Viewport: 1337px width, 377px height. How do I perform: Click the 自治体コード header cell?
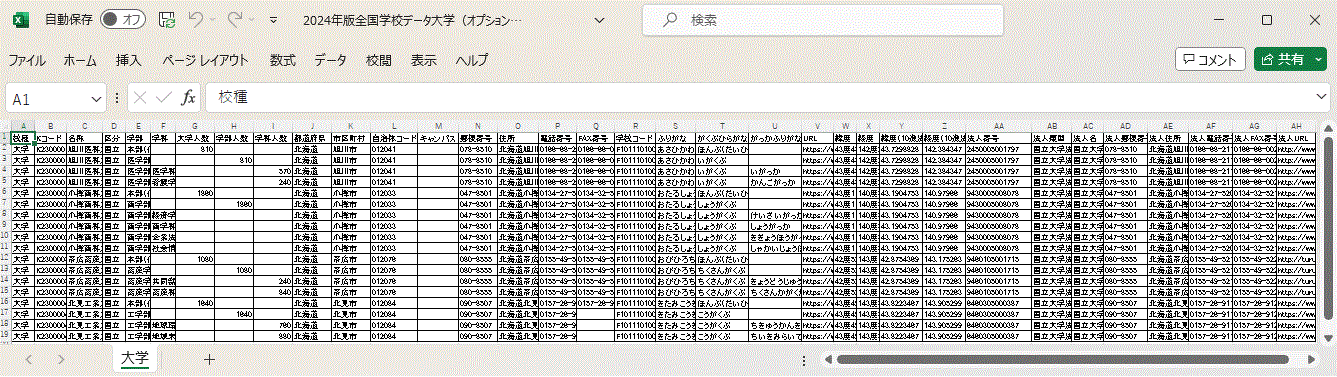[x=393, y=137]
